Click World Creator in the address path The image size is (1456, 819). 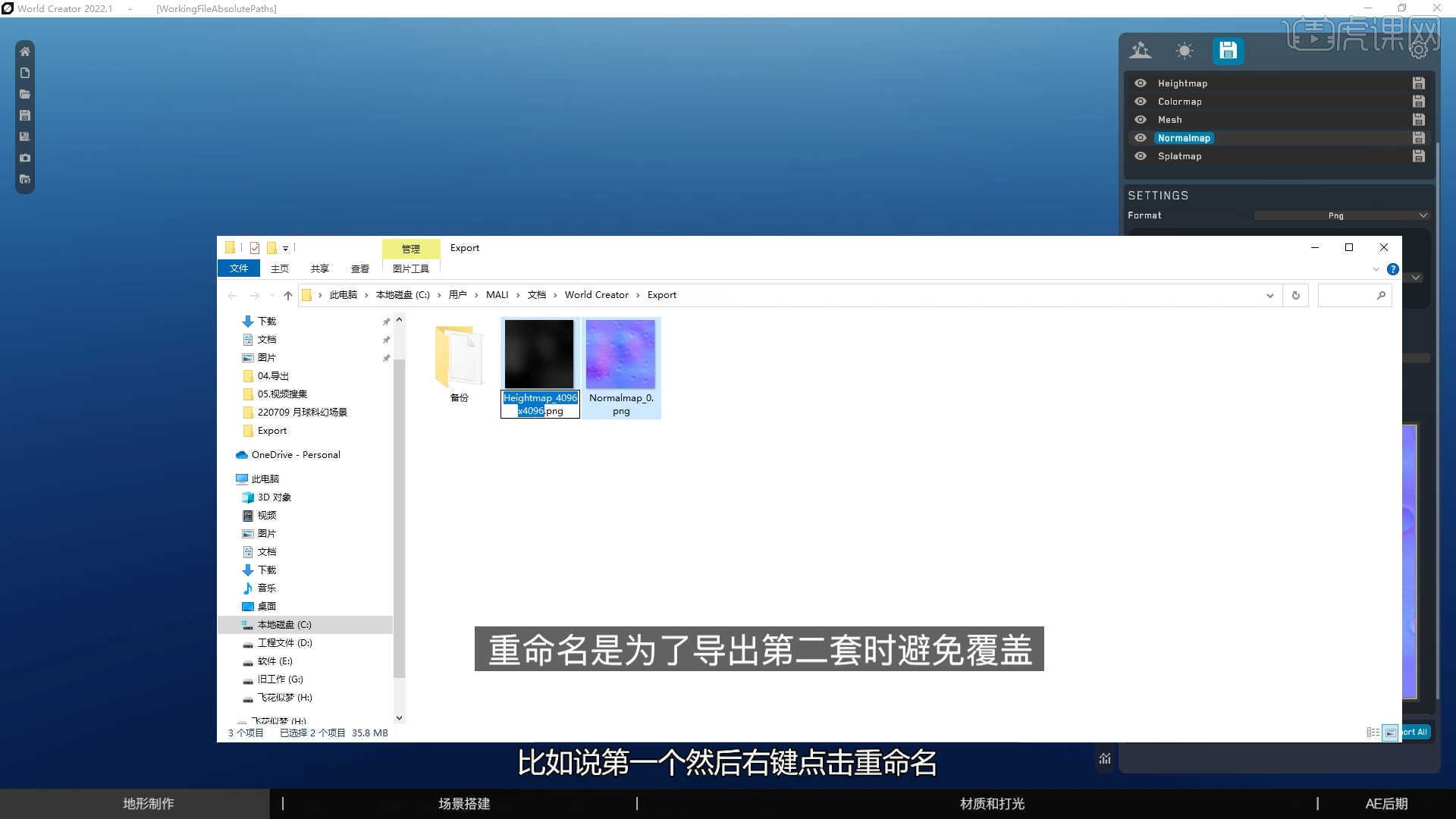tap(597, 295)
